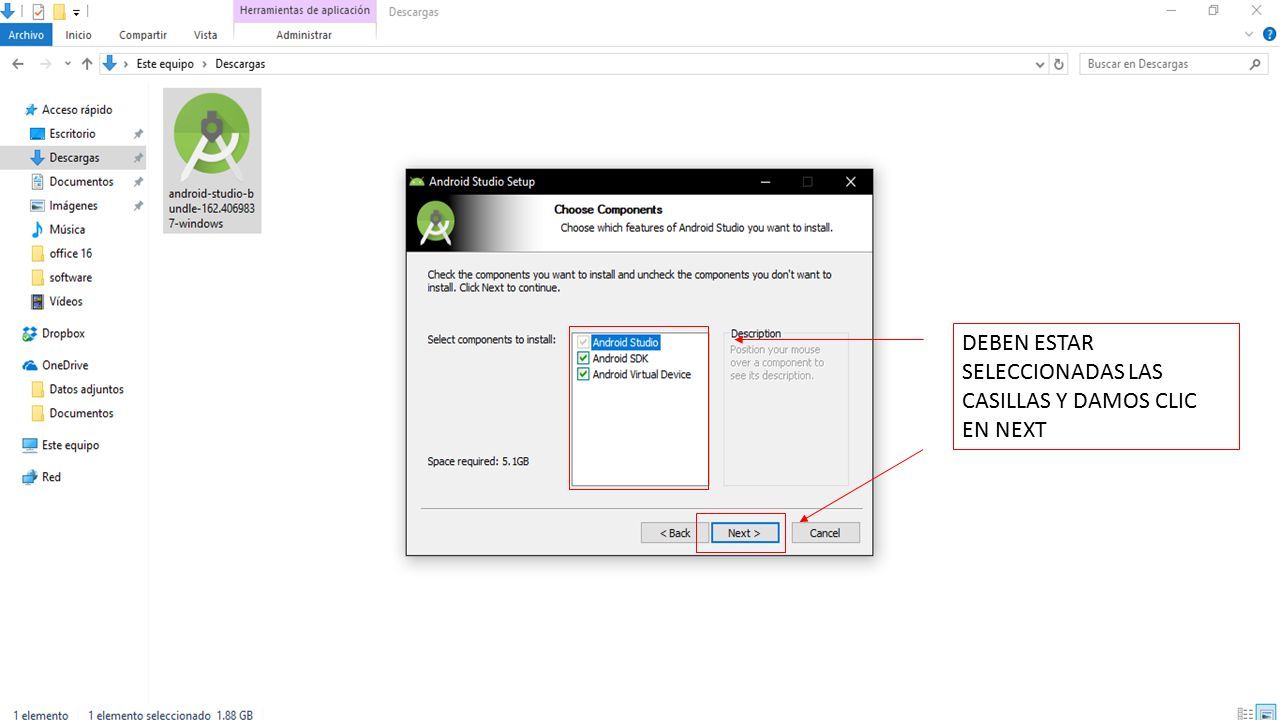The height and width of the screenshot is (720, 1280).
Task: Uncheck the Android Virtual Device component
Action: (x=584, y=375)
